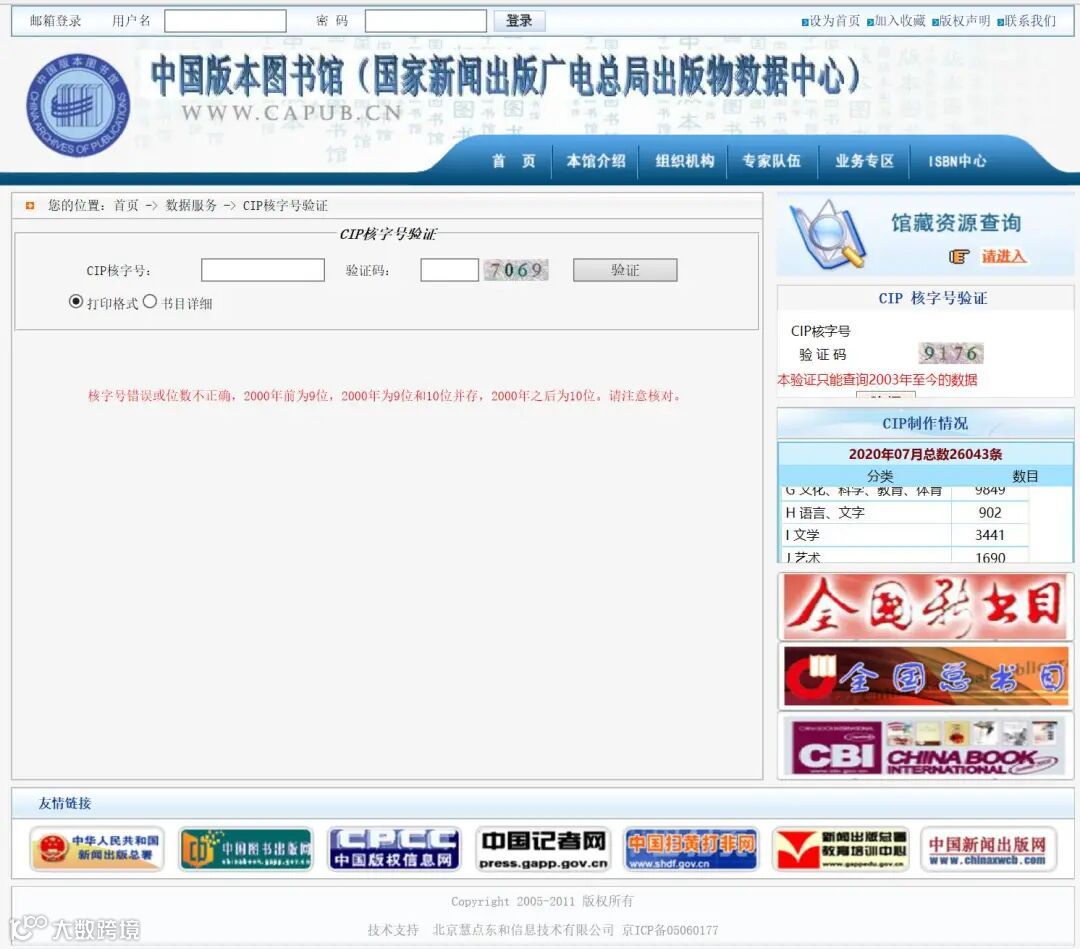Click the 友情链接 section heading

[x=65, y=803]
